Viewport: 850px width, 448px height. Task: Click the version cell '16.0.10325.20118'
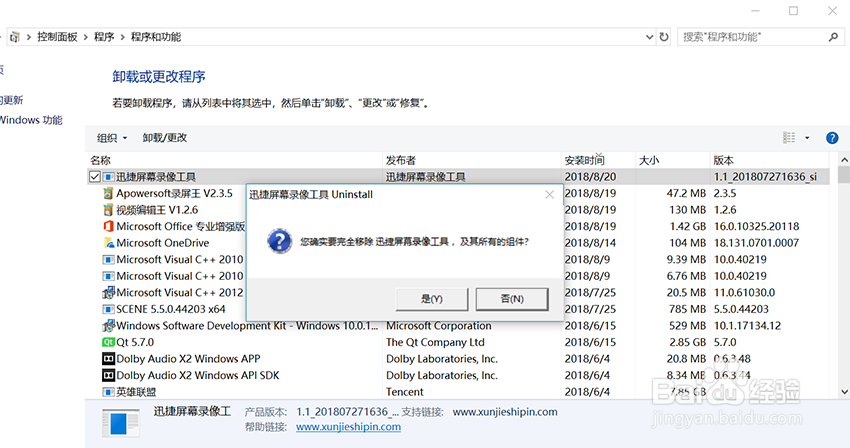pos(757,226)
